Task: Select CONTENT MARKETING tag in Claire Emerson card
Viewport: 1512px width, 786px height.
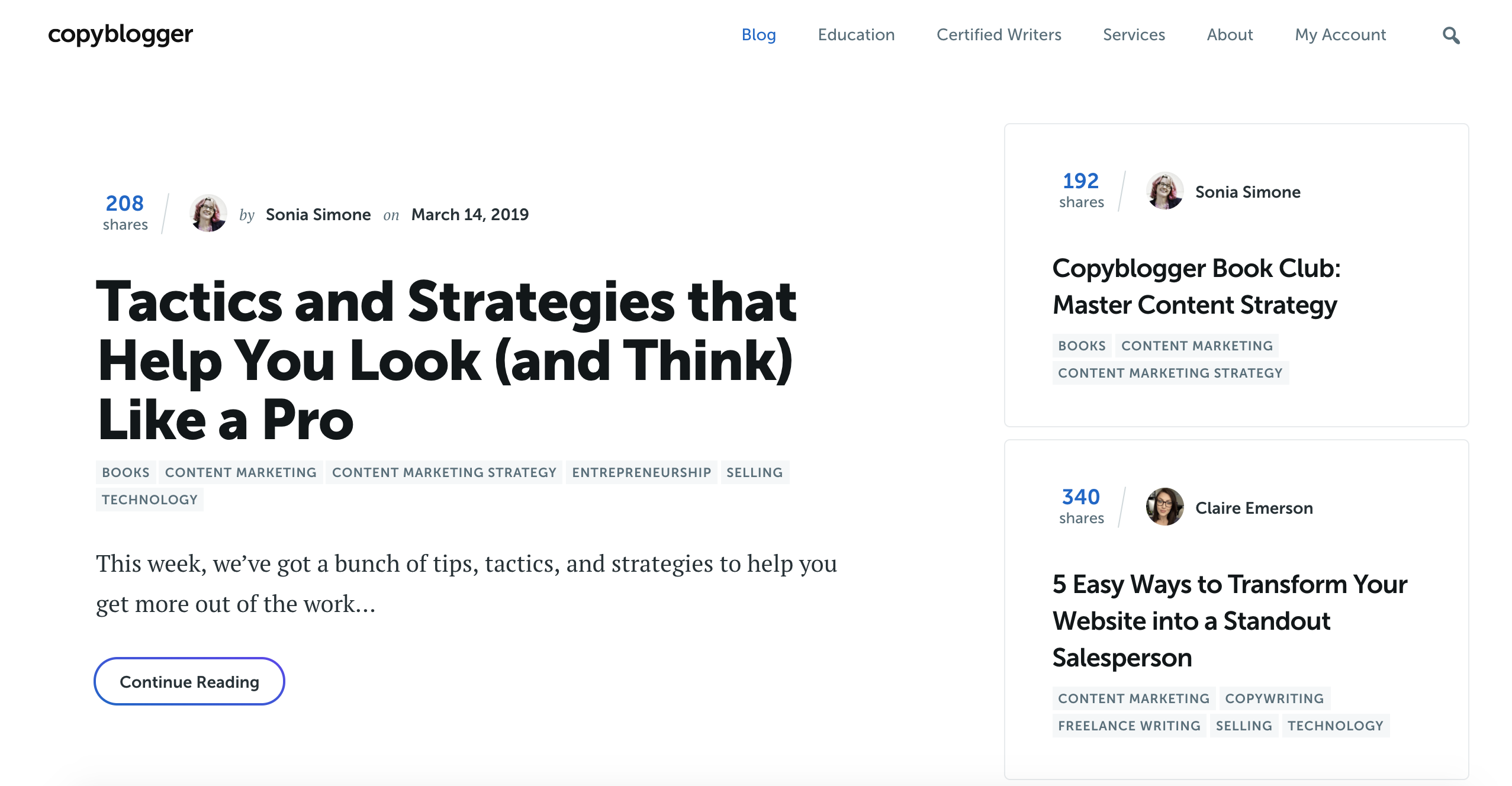Action: pos(1134,698)
